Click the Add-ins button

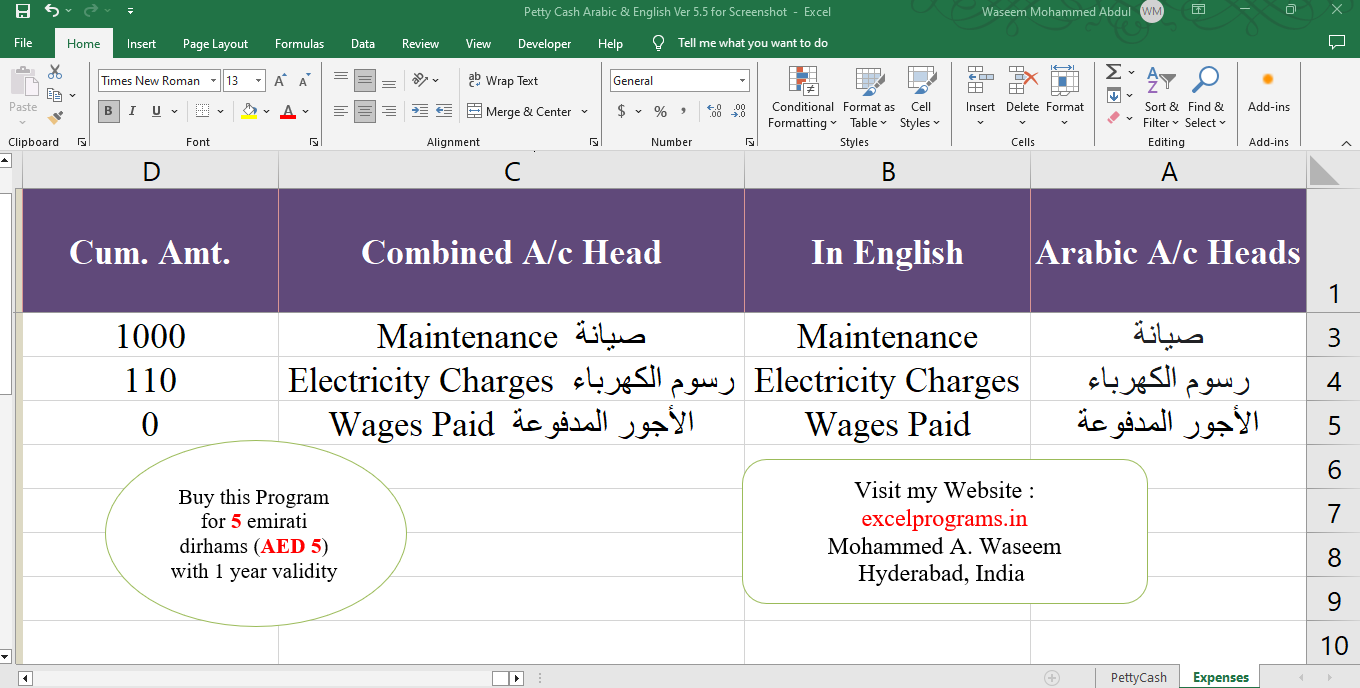tap(1268, 90)
